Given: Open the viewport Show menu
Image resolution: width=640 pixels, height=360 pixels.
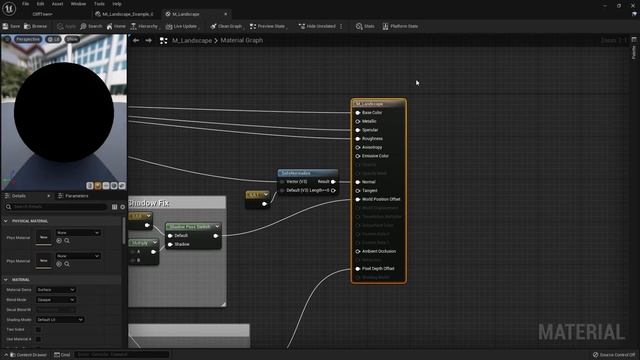Looking at the screenshot, I should 72,39.
